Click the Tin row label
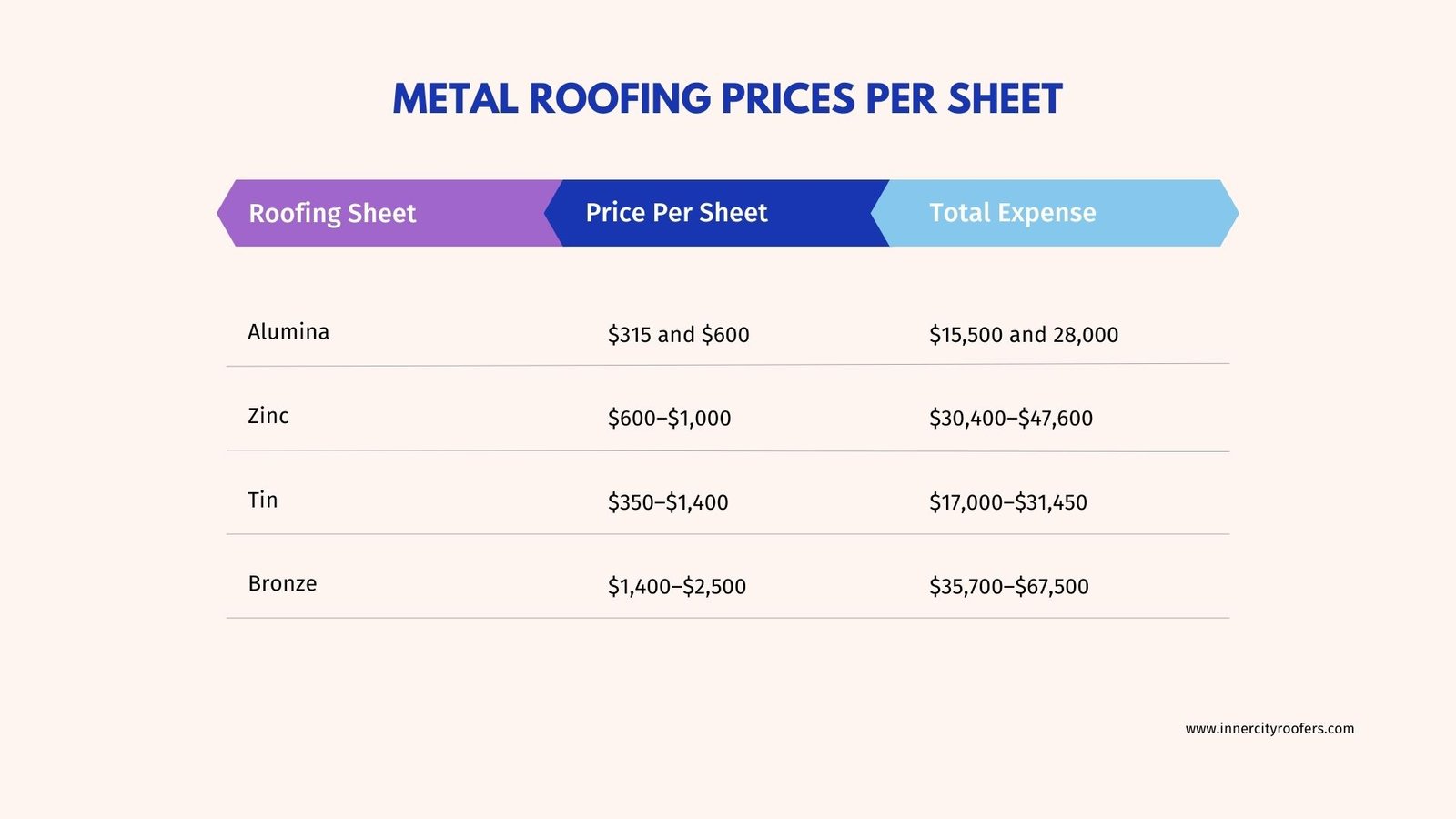 click(263, 500)
